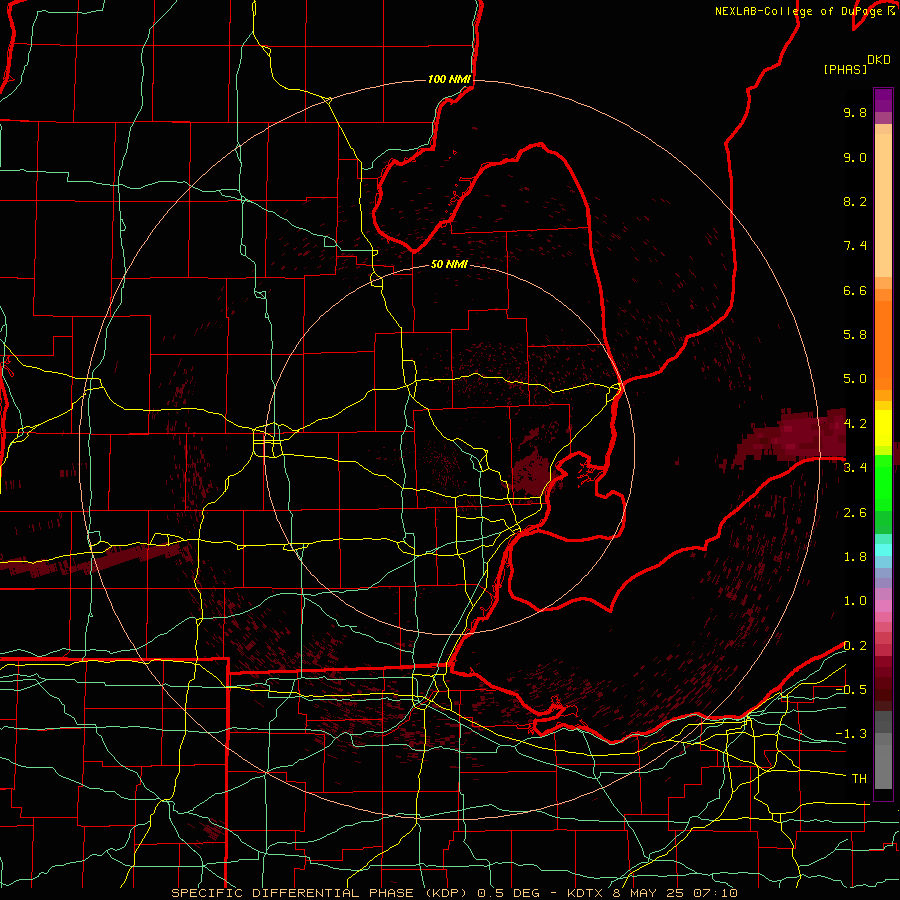
Task: Click the 7.4 scale value
Action: (x=855, y=246)
